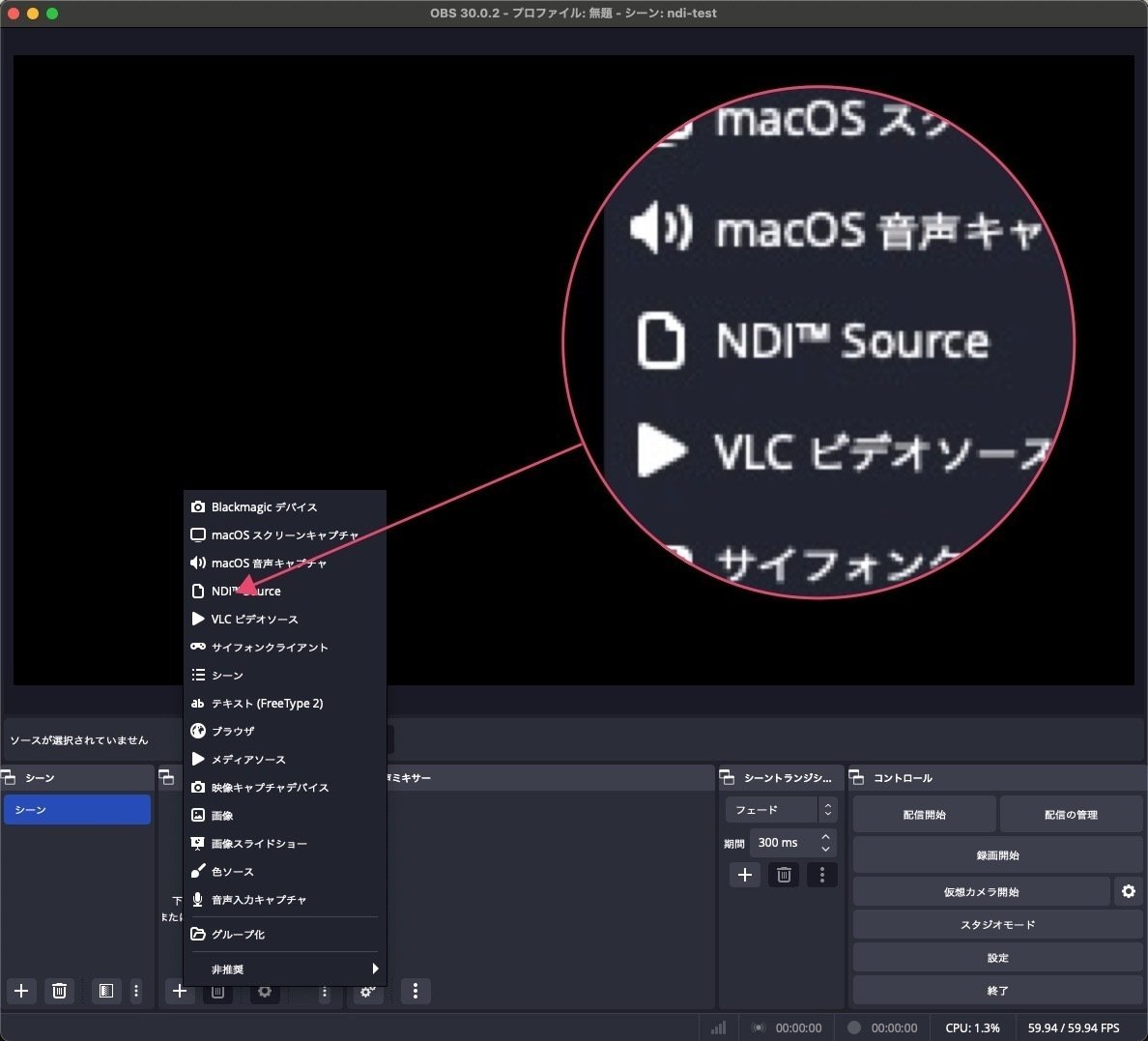Click 録画開始 to start recording

click(x=998, y=854)
